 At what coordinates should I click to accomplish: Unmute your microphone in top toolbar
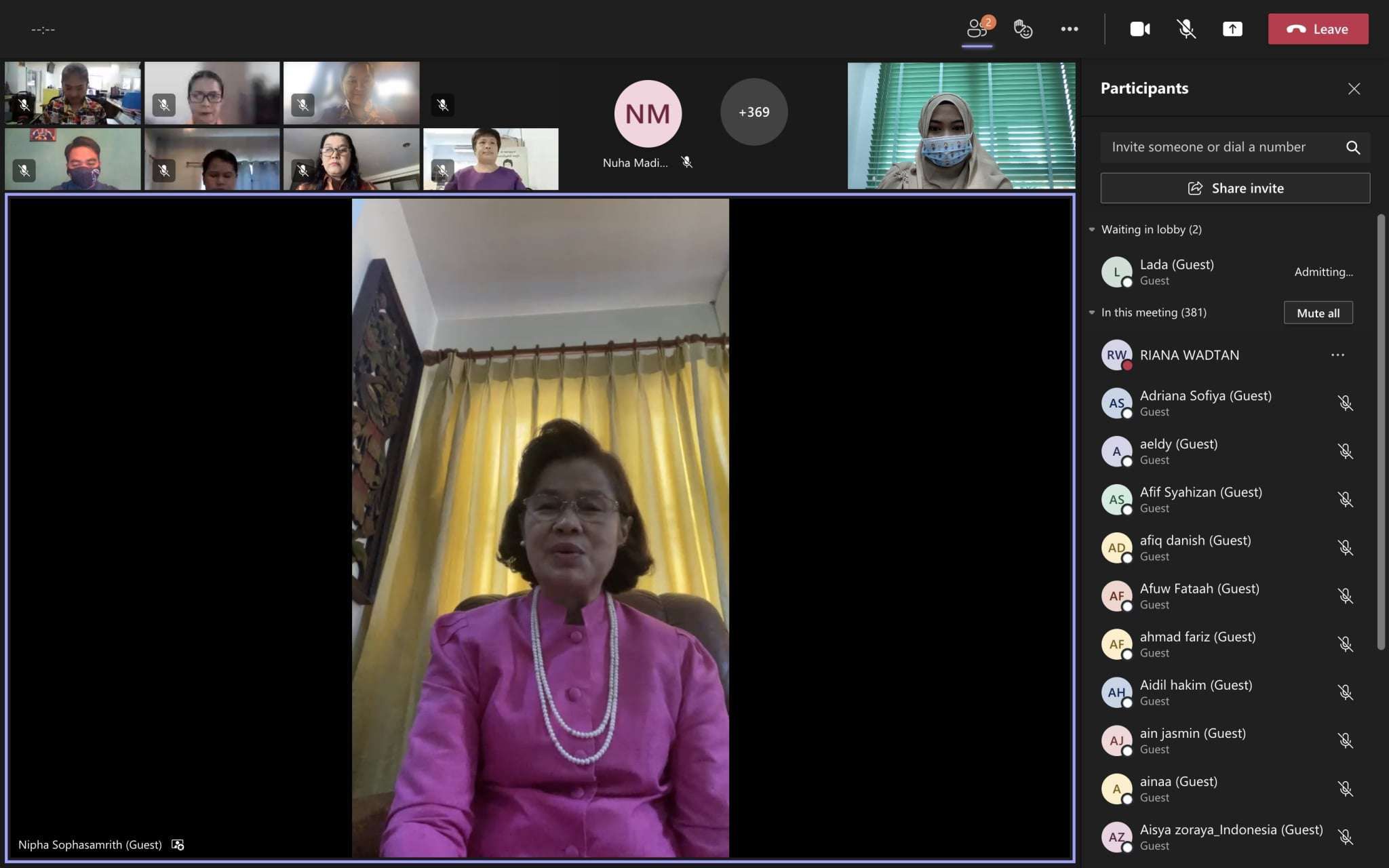(1186, 29)
